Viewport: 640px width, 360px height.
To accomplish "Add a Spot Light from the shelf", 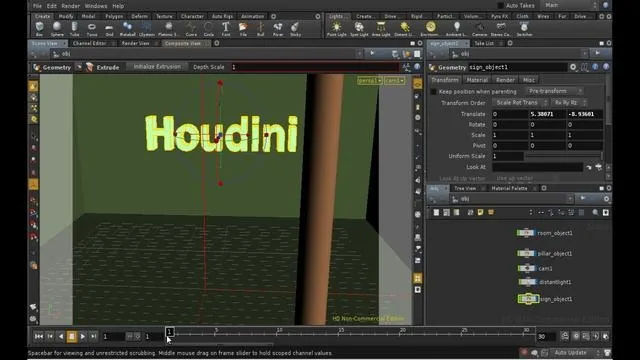I will [x=359, y=29].
